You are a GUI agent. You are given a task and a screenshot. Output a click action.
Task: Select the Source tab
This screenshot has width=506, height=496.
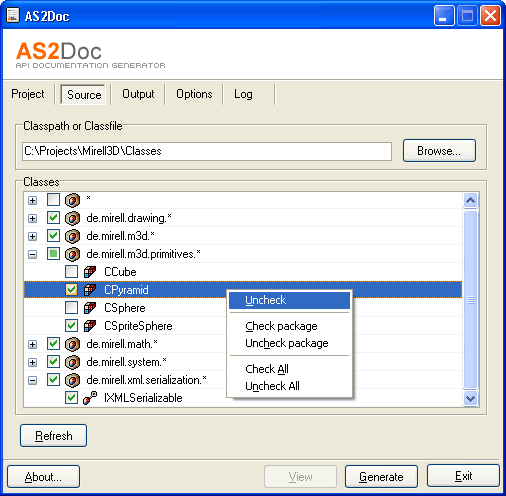point(84,95)
